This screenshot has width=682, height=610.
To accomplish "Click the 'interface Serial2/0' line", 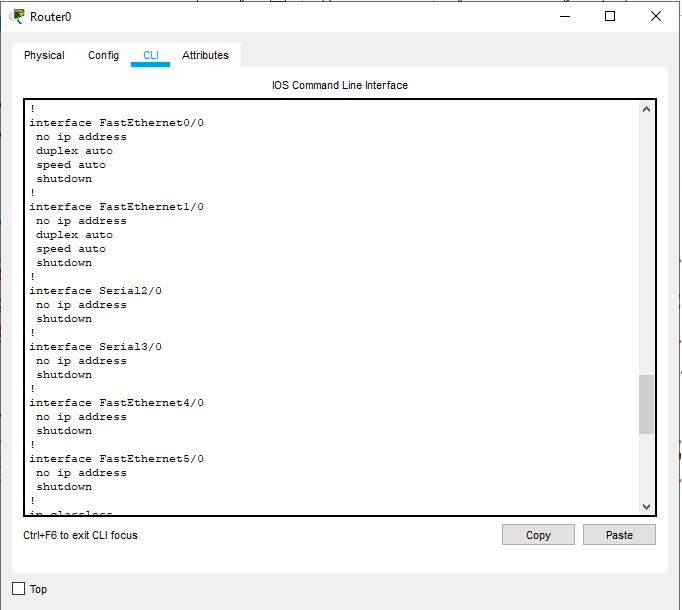I will (x=96, y=291).
